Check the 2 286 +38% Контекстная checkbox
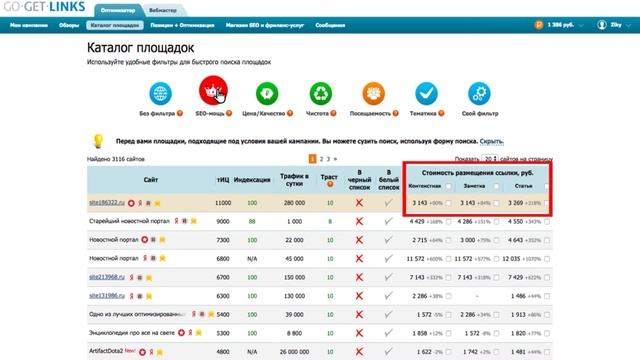 449,296
